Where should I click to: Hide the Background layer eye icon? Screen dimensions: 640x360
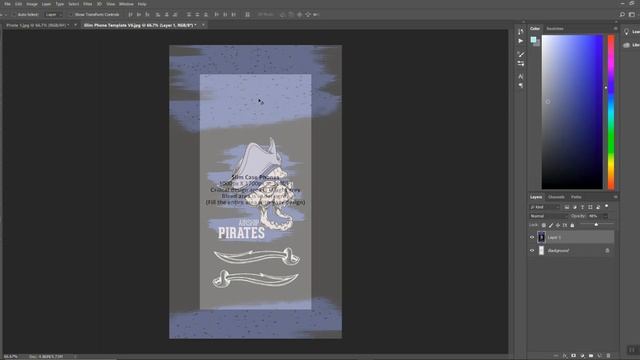point(532,251)
